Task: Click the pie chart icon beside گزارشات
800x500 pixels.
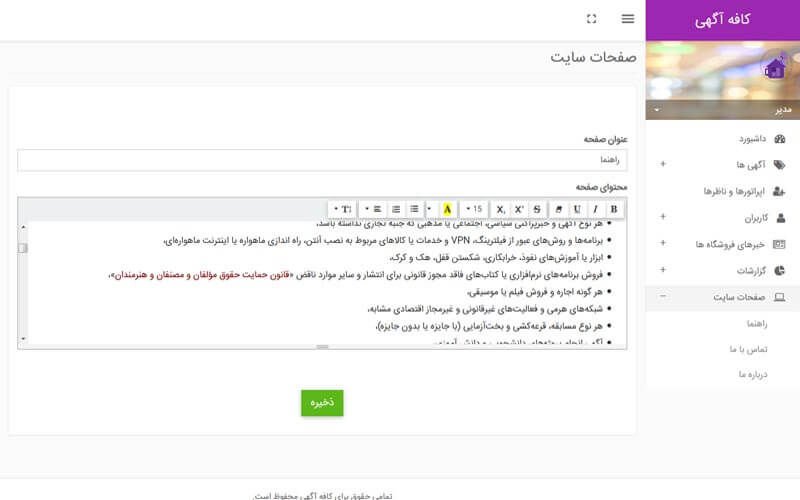Action: pos(780,271)
